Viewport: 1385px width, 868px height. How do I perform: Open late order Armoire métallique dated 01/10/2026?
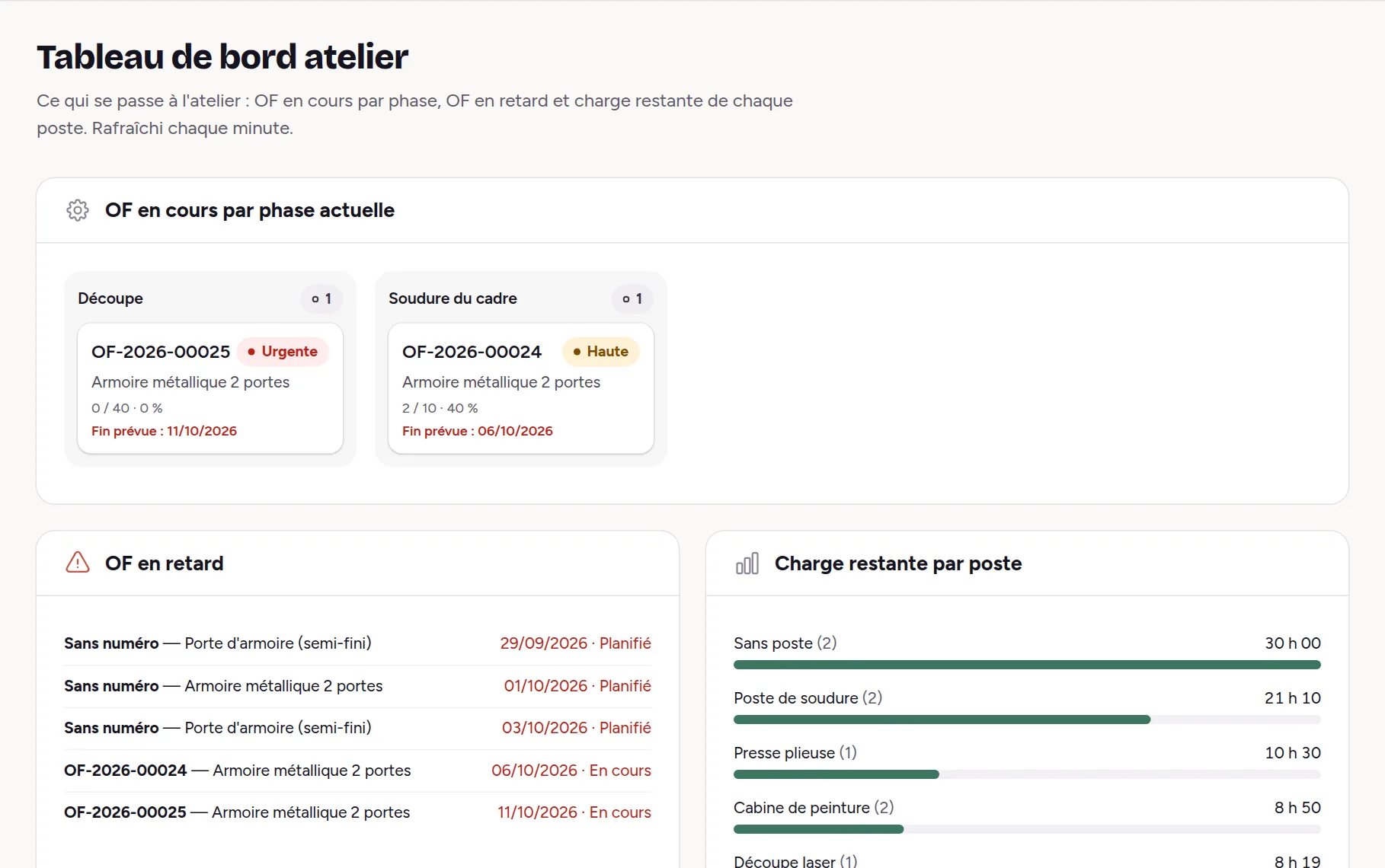coord(357,686)
